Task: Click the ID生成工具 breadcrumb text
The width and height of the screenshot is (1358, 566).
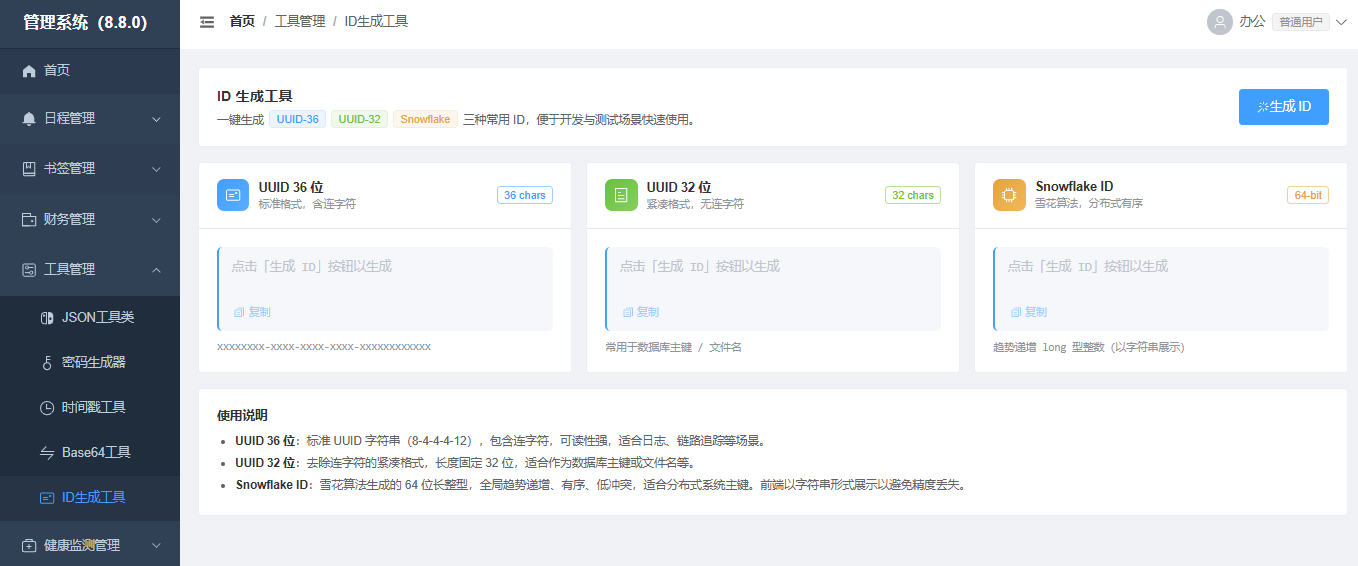Action: tap(376, 21)
